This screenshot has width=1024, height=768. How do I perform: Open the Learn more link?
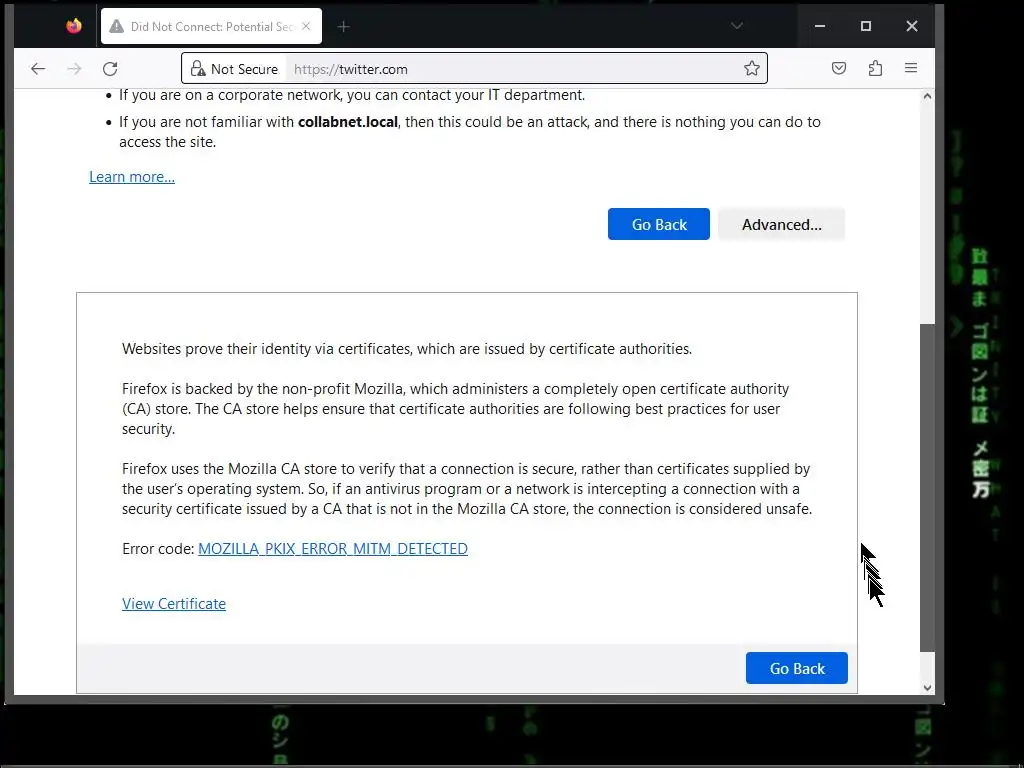132,177
